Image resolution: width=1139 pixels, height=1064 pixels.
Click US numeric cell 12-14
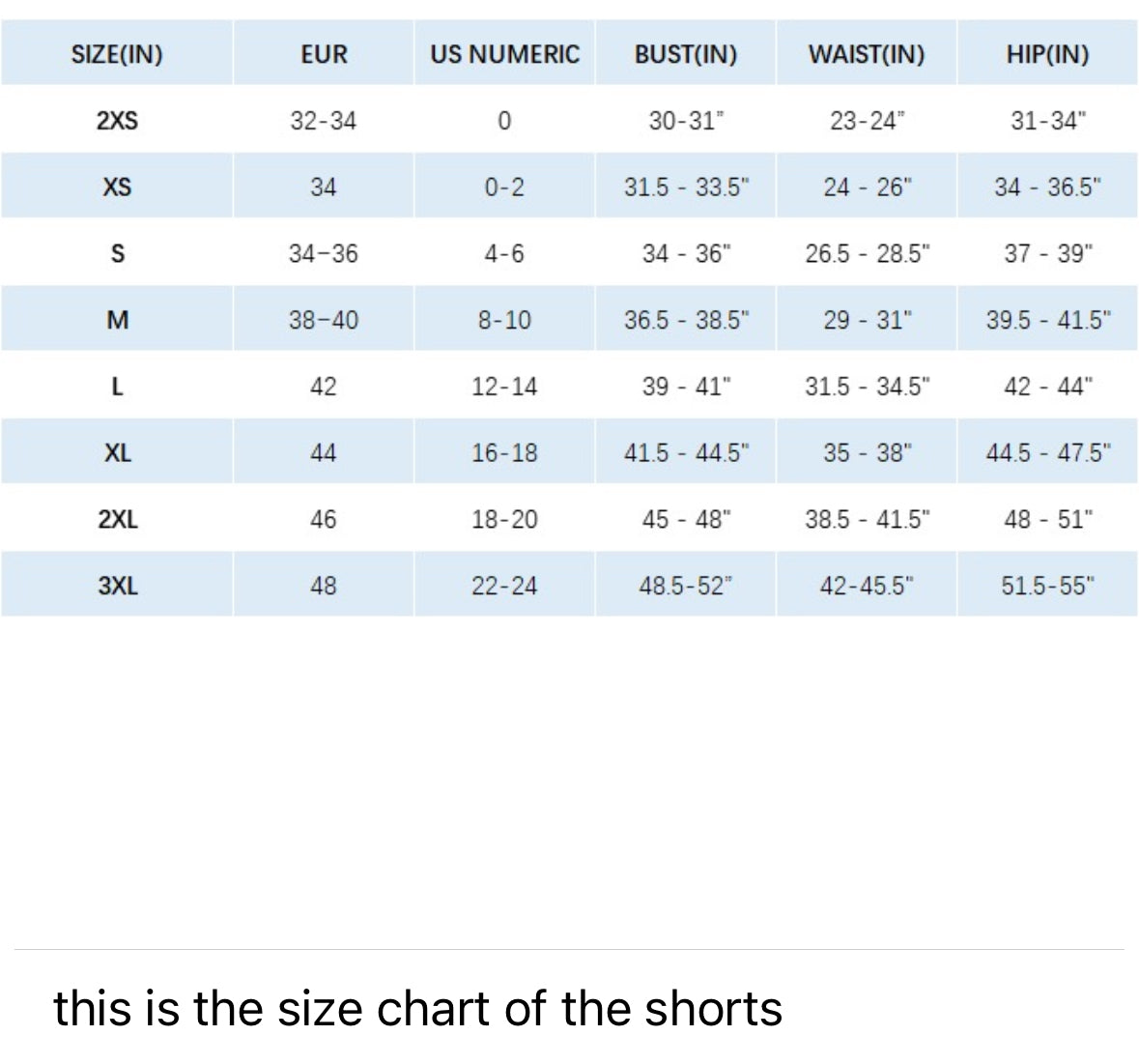click(504, 387)
